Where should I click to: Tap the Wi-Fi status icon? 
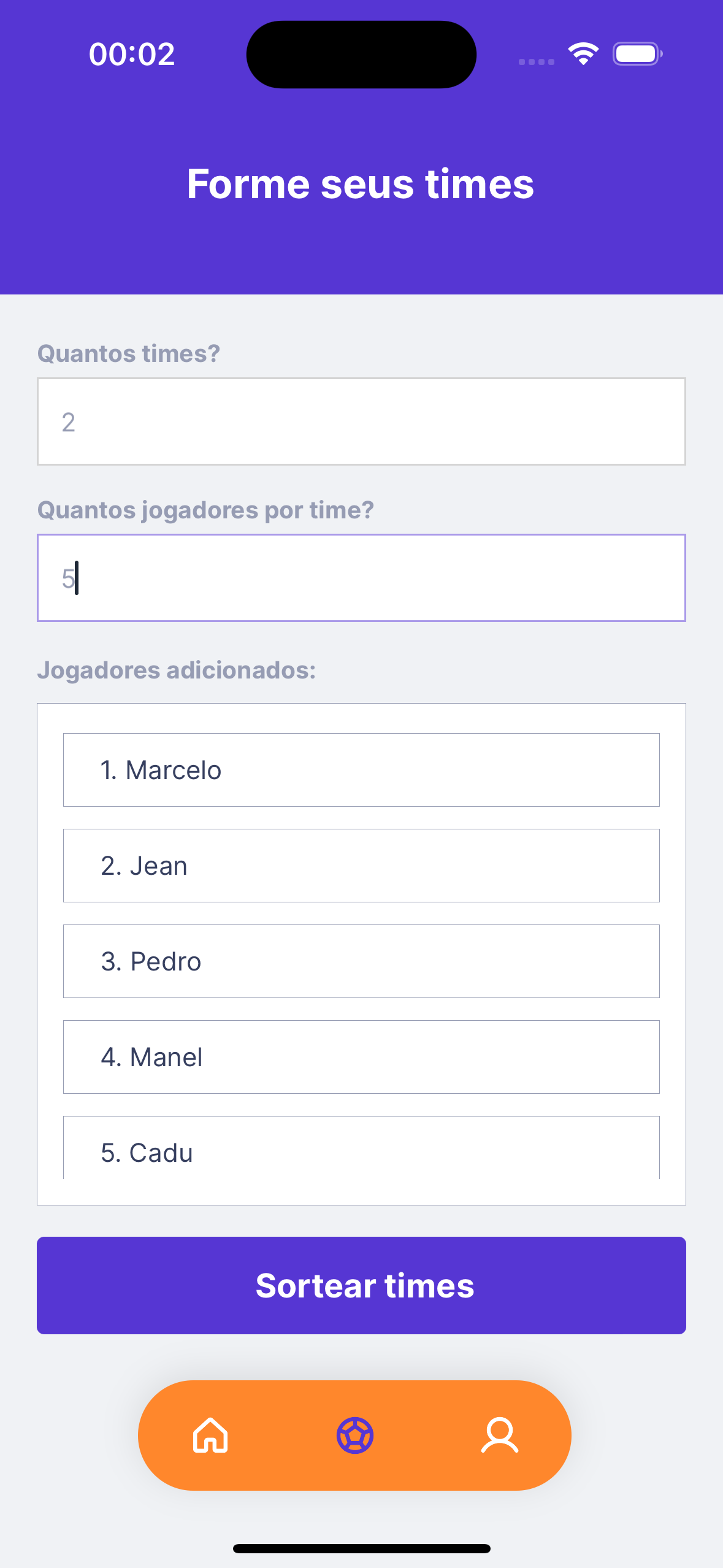[583, 54]
